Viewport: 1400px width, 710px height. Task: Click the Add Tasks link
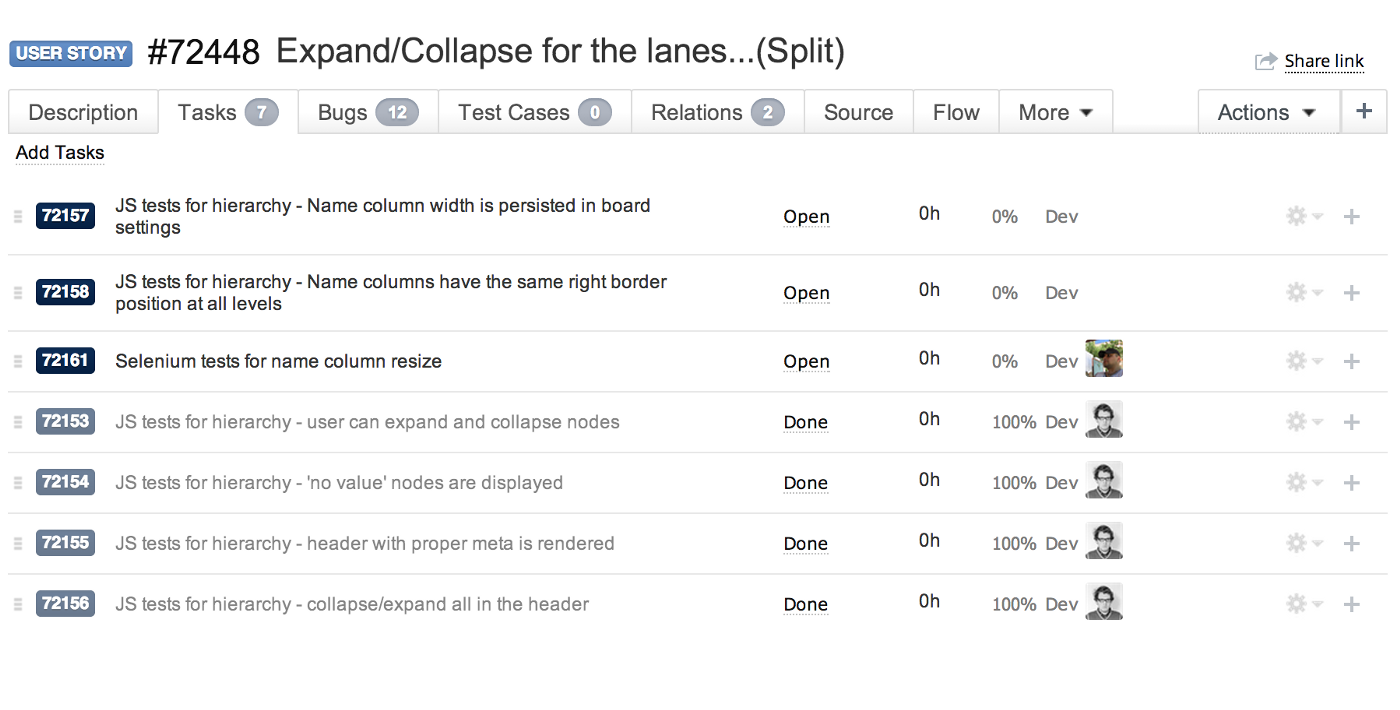pos(60,153)
